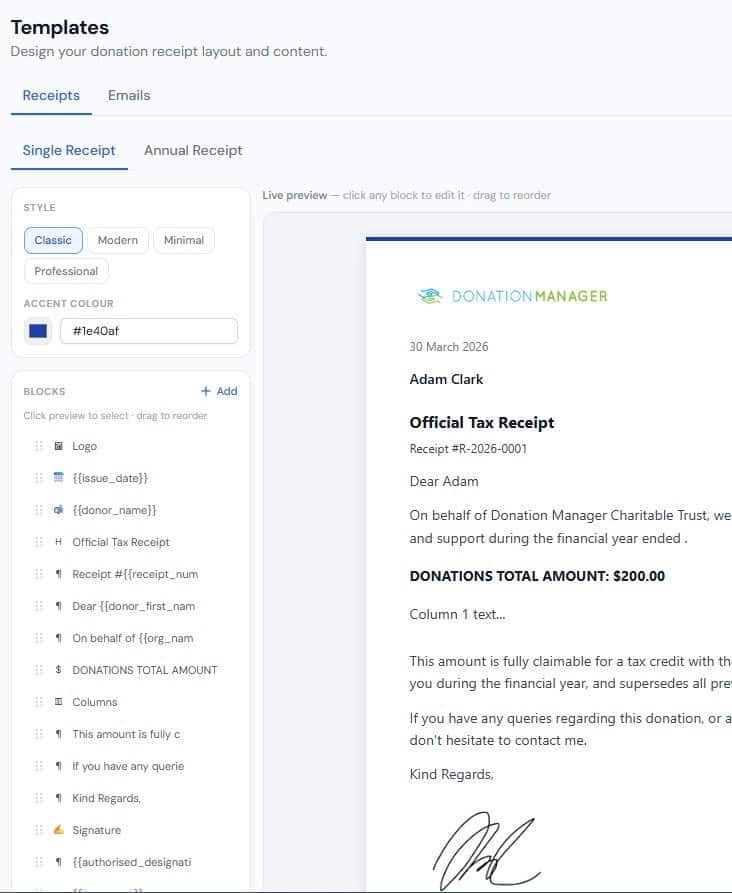Select the Classic style option
This screenshot has width=732, height=893.
(x=53, y=240)
